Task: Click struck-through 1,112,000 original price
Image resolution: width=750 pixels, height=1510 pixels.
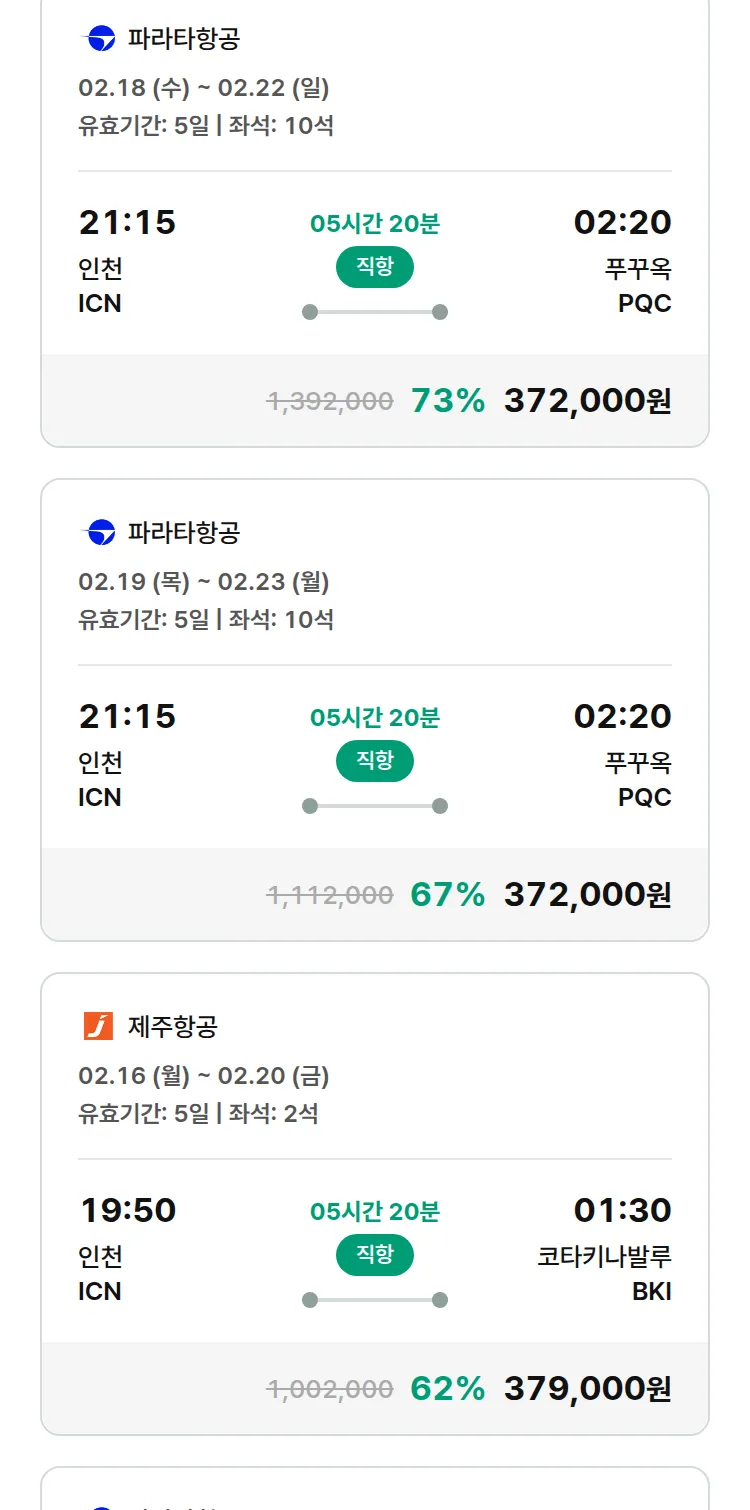Action: click(330, 895)
